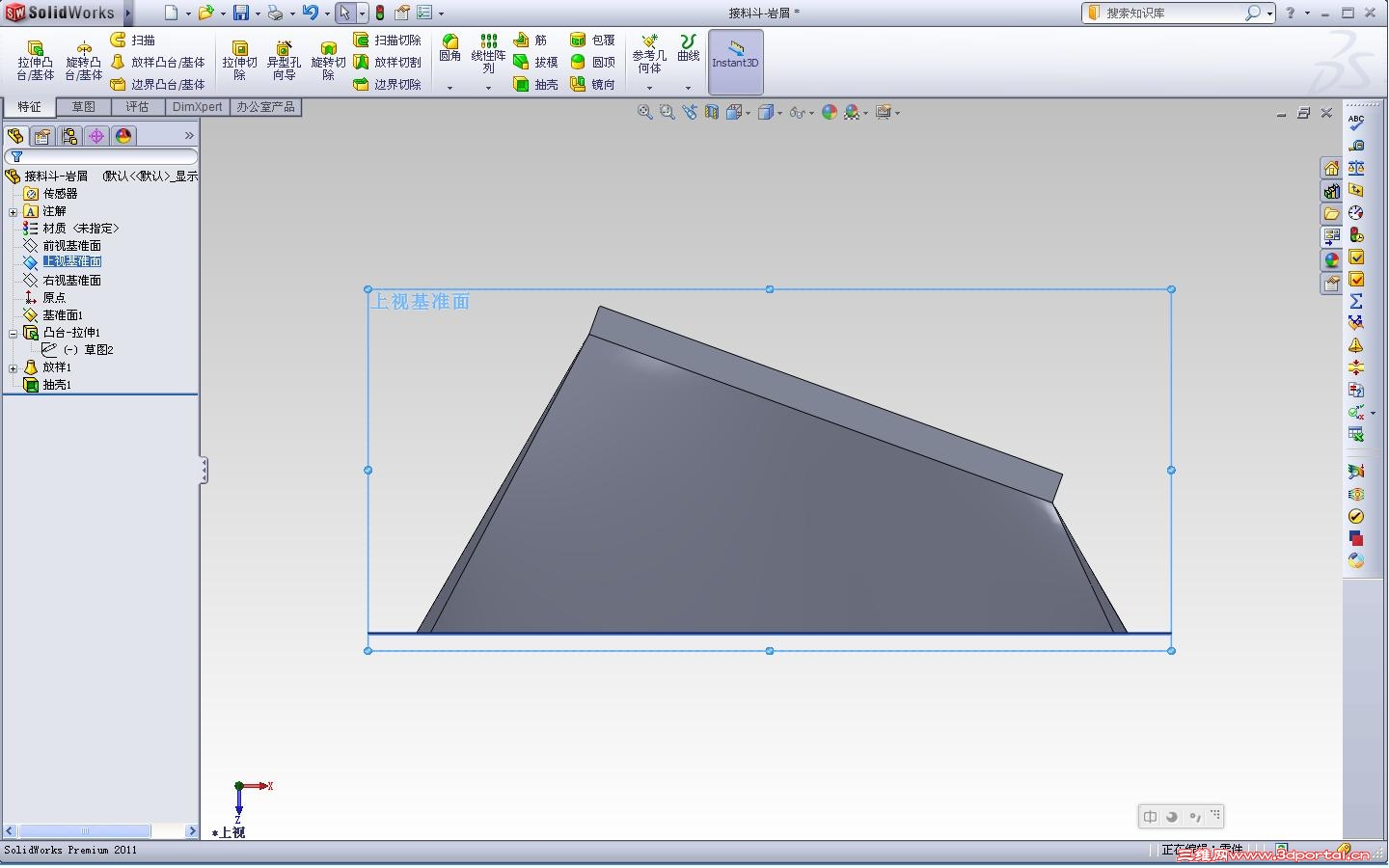1389x868 pixels.
Task: Select the measure tool in right toolbar
Action: click(x=1356, y=145)
